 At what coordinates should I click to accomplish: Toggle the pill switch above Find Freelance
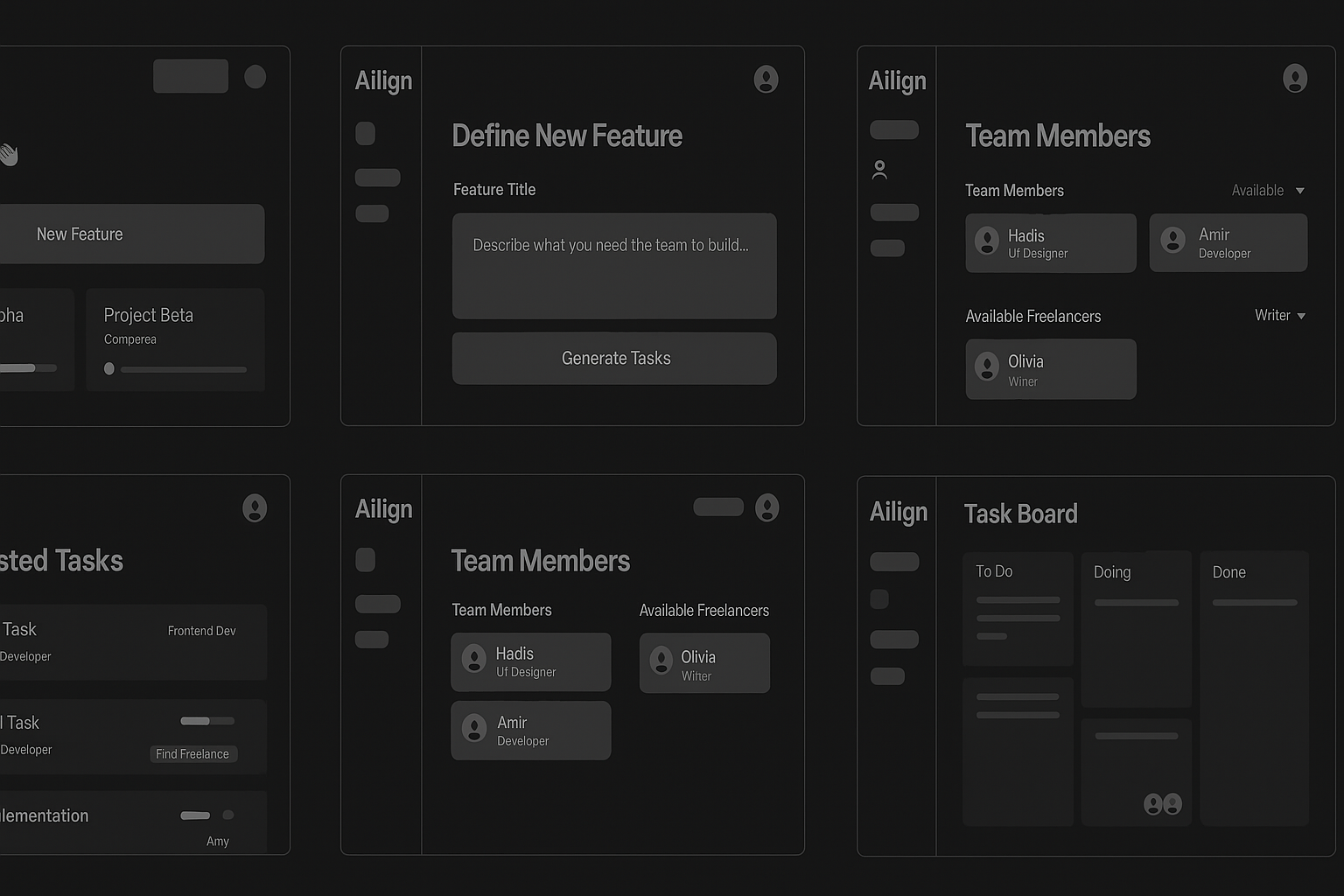pos(207,721)
